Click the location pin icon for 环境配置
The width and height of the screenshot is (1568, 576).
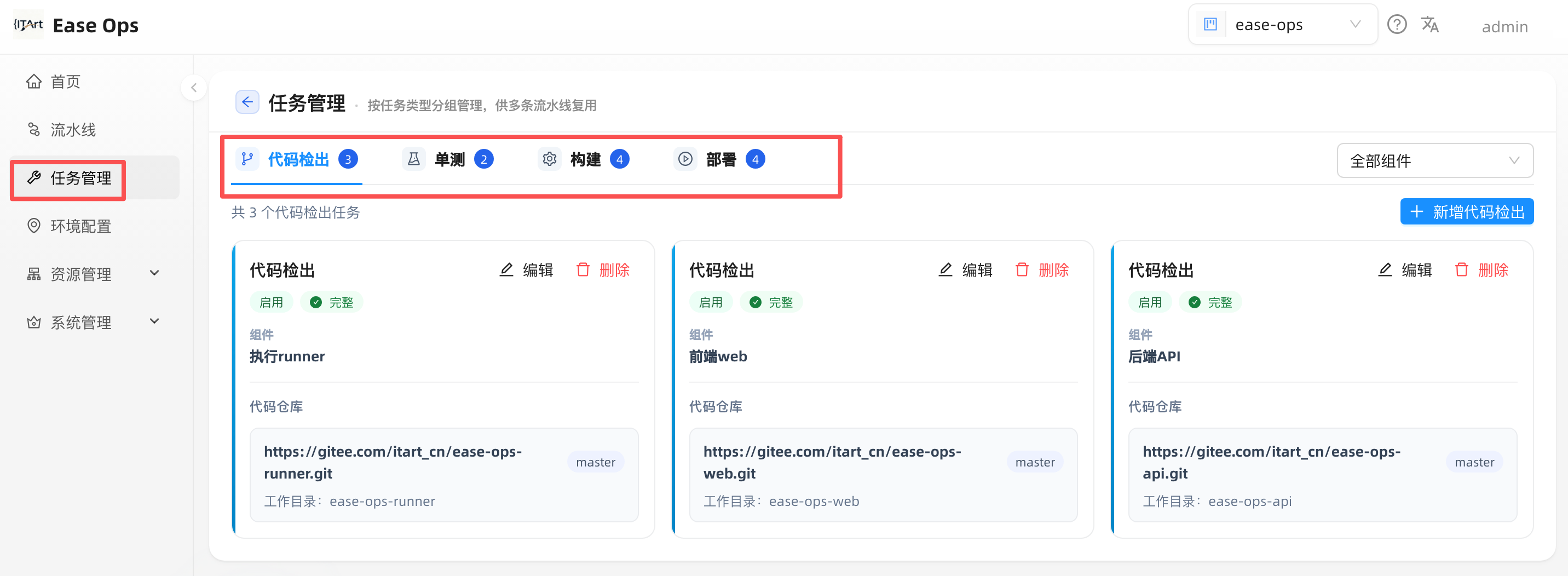click(x=34, y=226)
